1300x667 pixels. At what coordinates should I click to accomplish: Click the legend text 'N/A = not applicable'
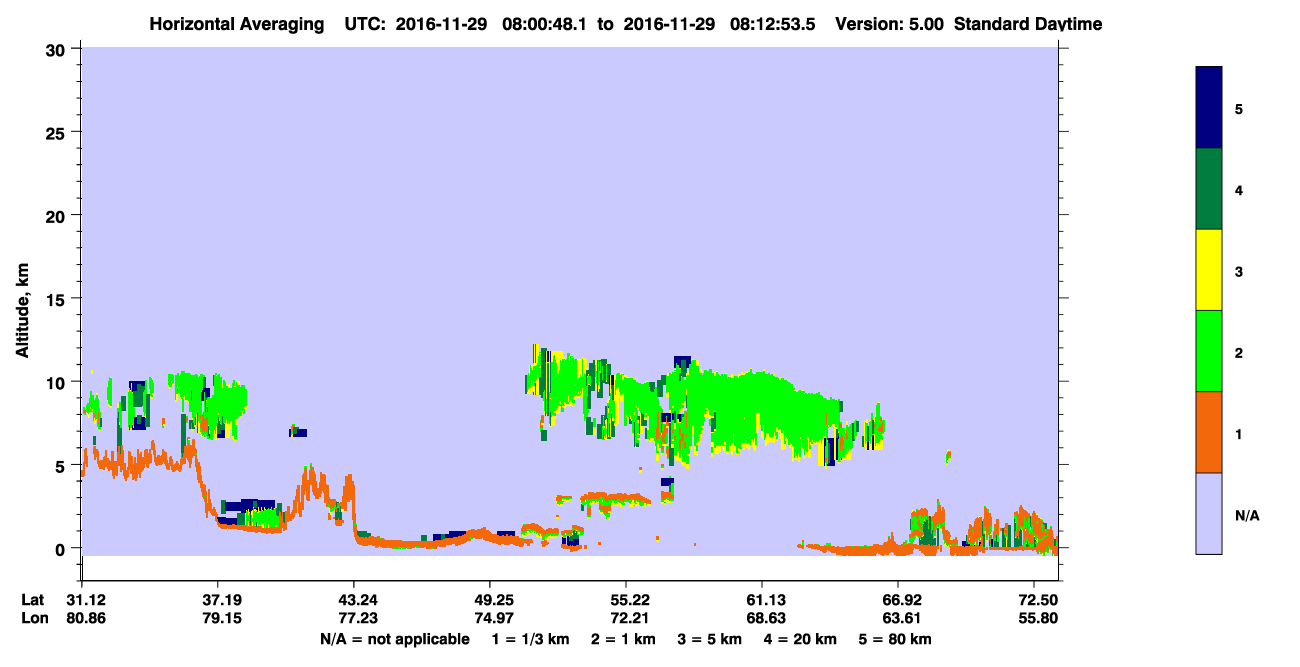click(394, 639)
